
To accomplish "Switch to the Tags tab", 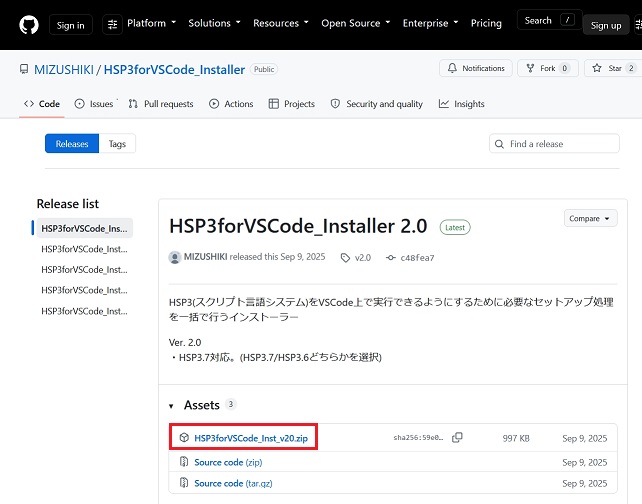I will click(x=117, y=144).
